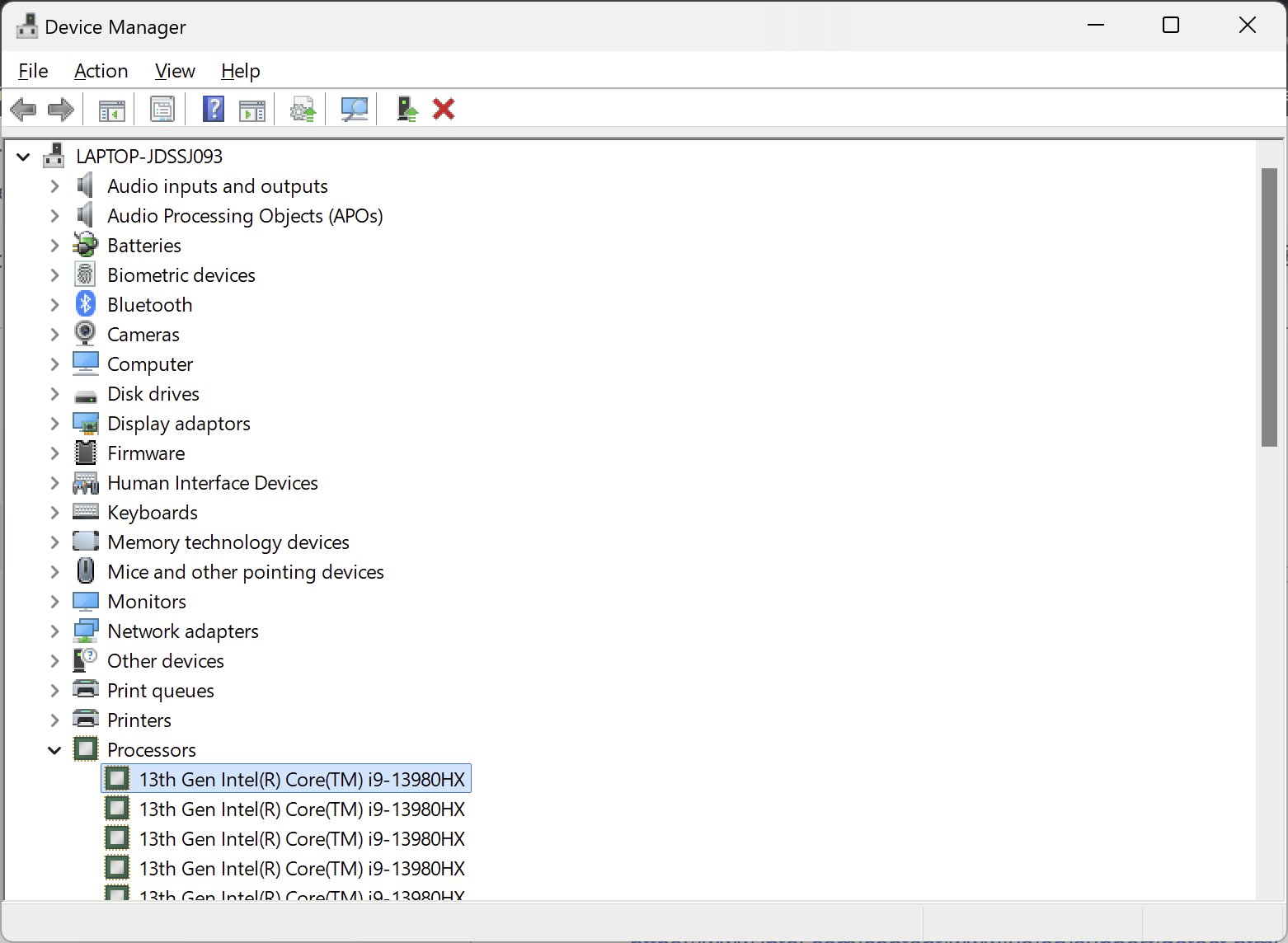Image resolution: width=1288 pixels, height=943 pixels.
Task: Collapse the Processors category
Action: [x=54, y=750]
